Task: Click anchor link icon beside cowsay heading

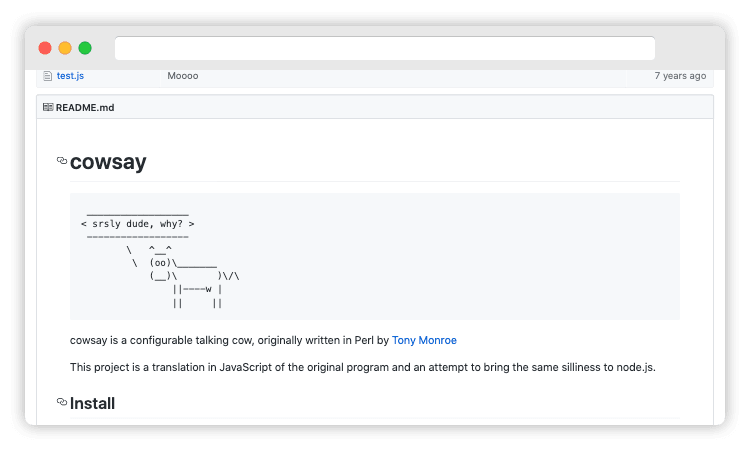Action: tap(62, 161)
